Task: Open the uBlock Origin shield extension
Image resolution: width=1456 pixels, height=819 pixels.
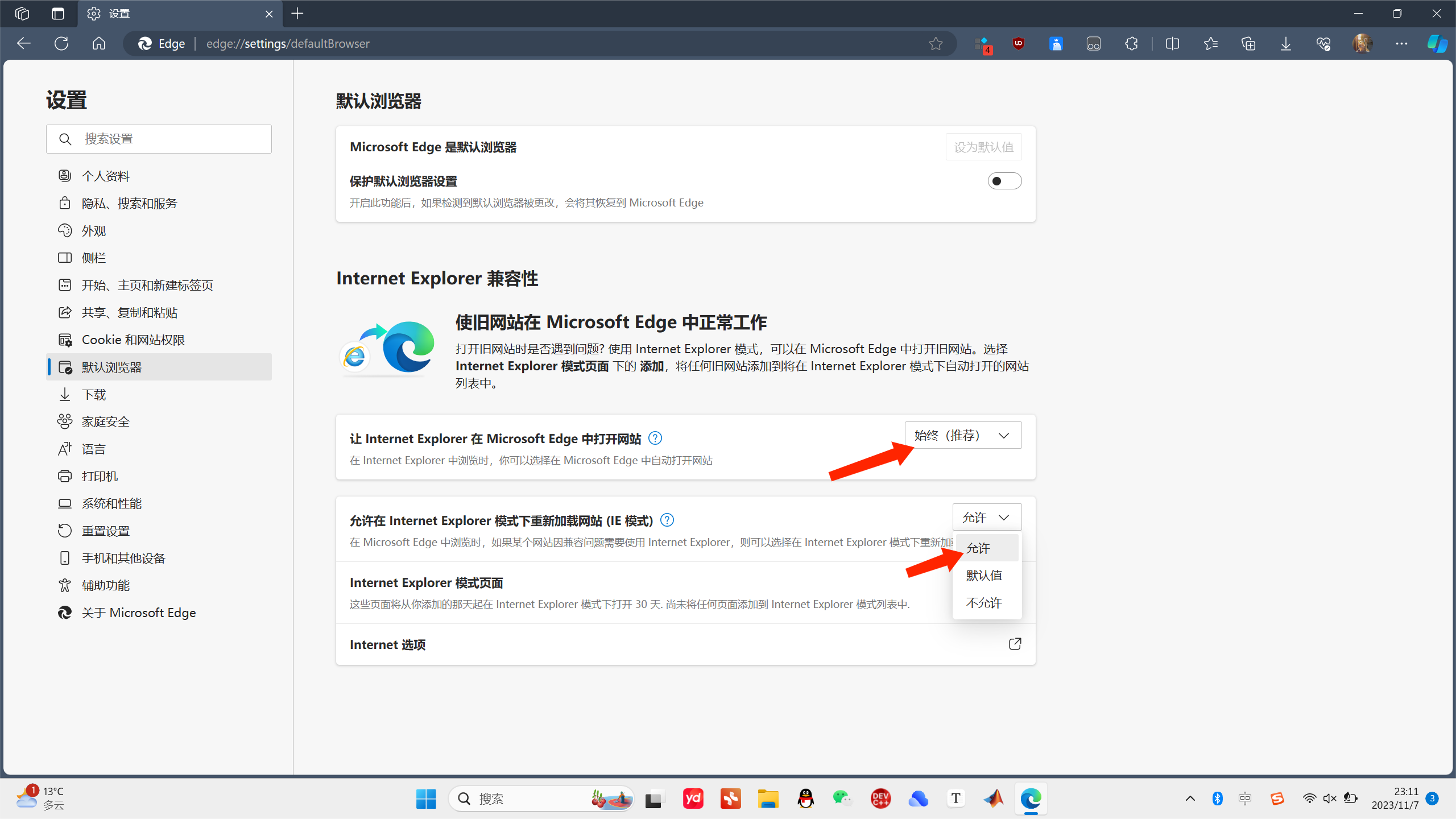Action: (1018, 44)
